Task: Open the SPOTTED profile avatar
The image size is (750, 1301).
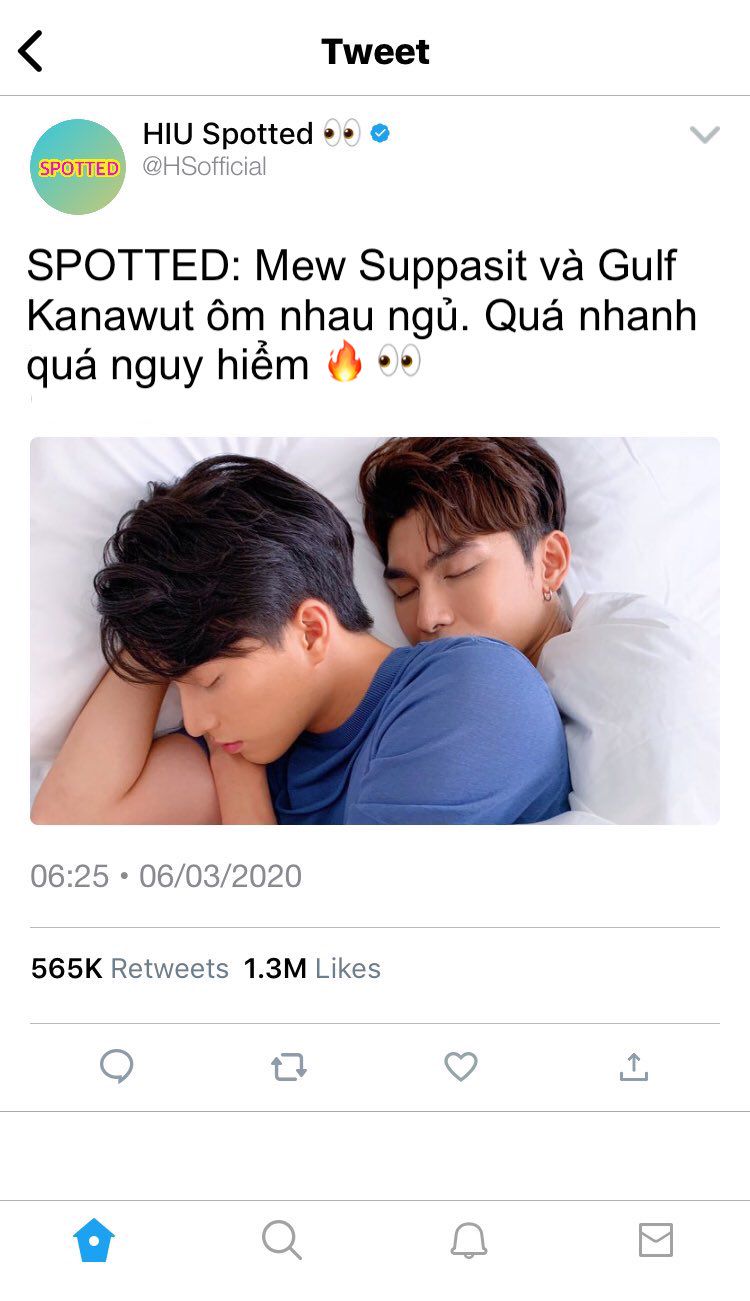Action: 78,167
